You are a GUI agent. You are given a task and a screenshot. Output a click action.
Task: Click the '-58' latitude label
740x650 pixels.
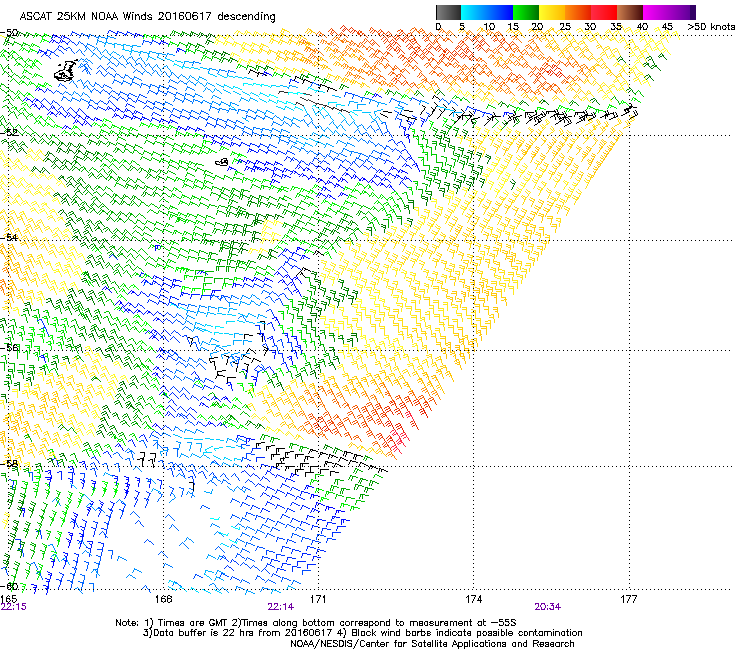9,464
